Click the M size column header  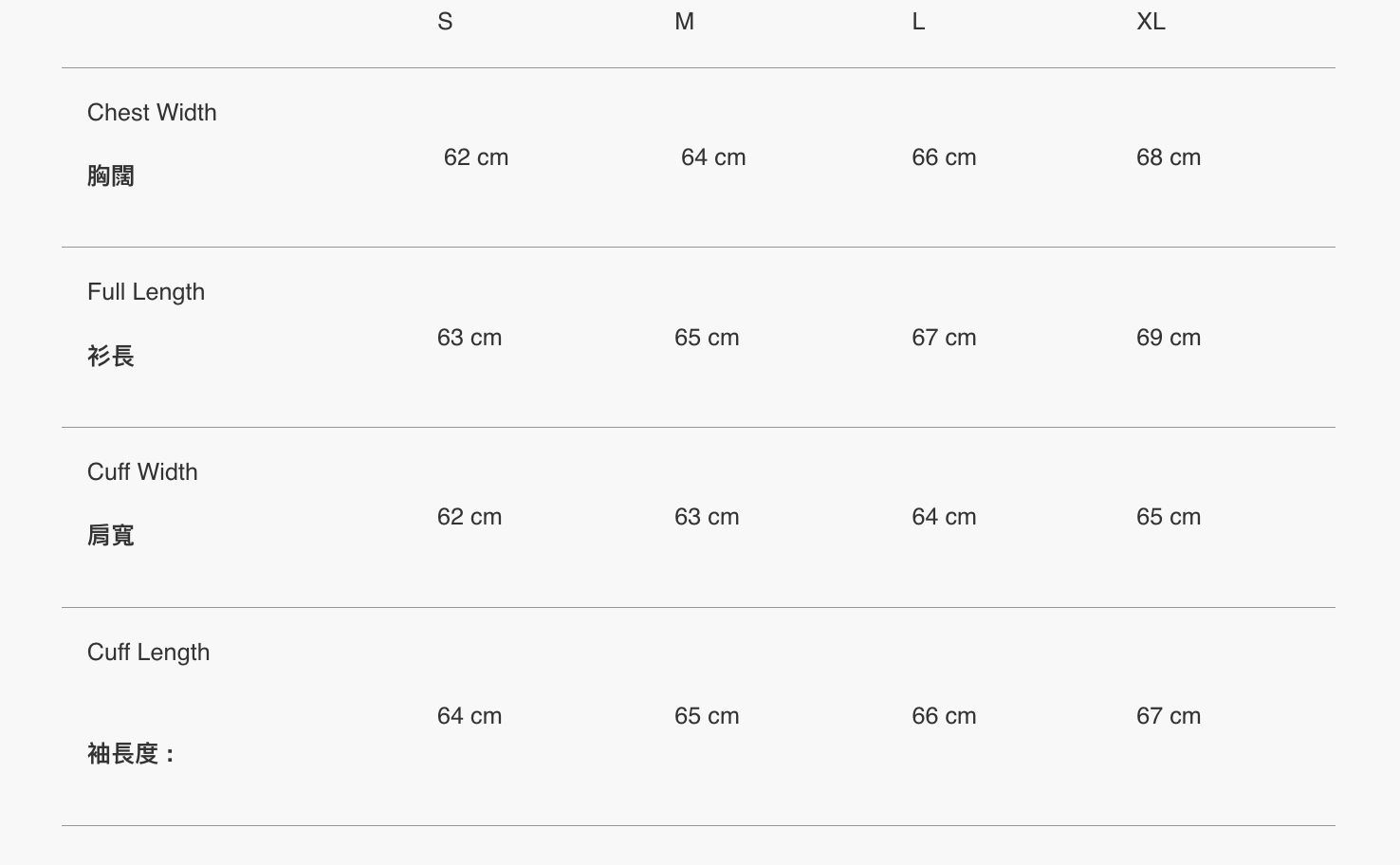point(684,22)
